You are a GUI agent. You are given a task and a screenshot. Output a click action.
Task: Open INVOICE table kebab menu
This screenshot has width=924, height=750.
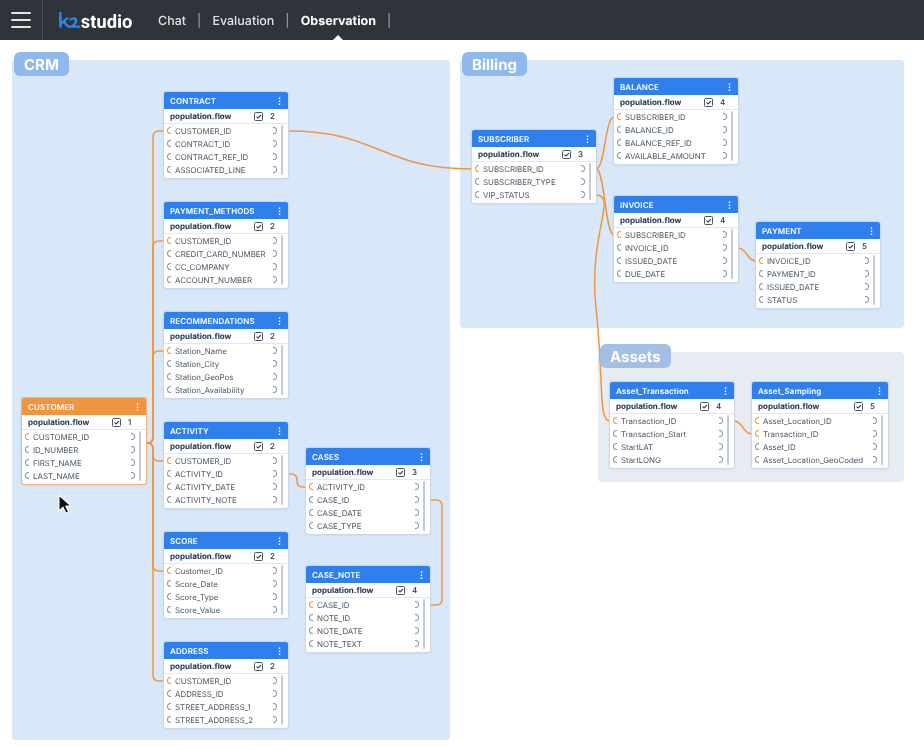(730, 205)
